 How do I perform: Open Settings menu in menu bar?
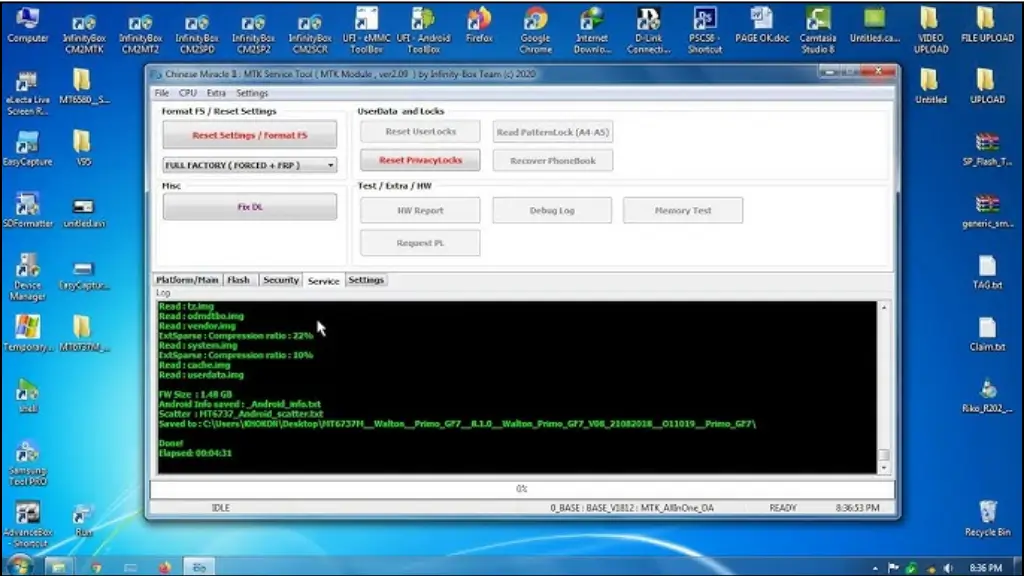[x=252, y=93]
